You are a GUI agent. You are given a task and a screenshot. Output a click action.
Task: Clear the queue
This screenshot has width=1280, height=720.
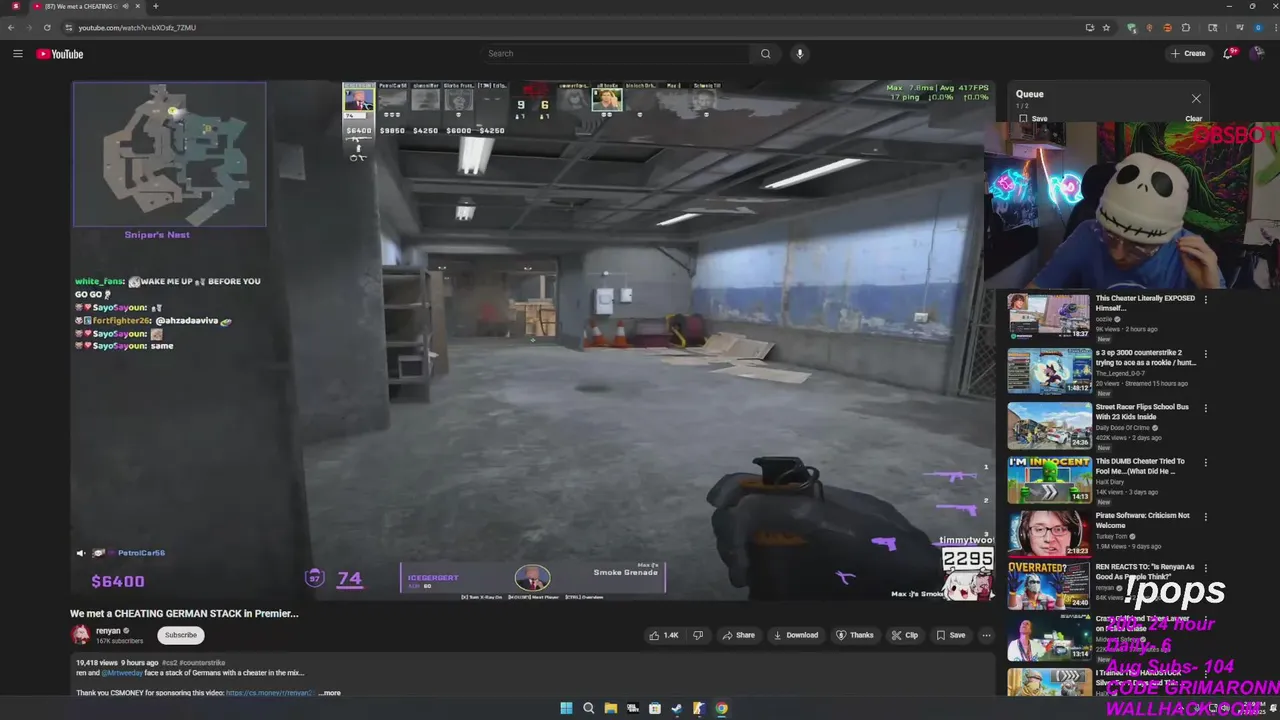(1194, 119)
